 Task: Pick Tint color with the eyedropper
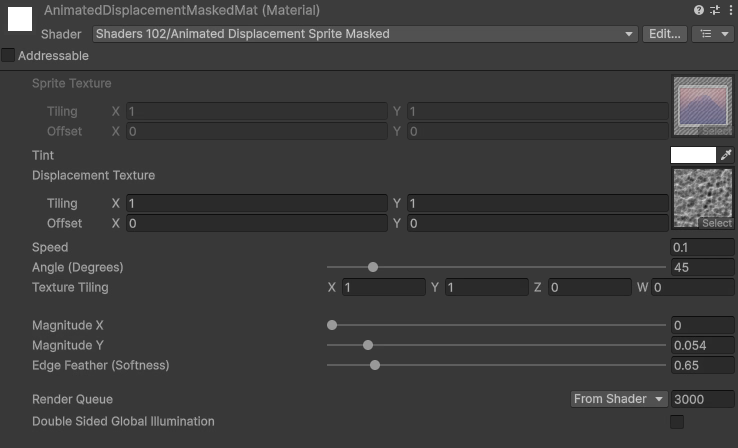click(727, 155)
